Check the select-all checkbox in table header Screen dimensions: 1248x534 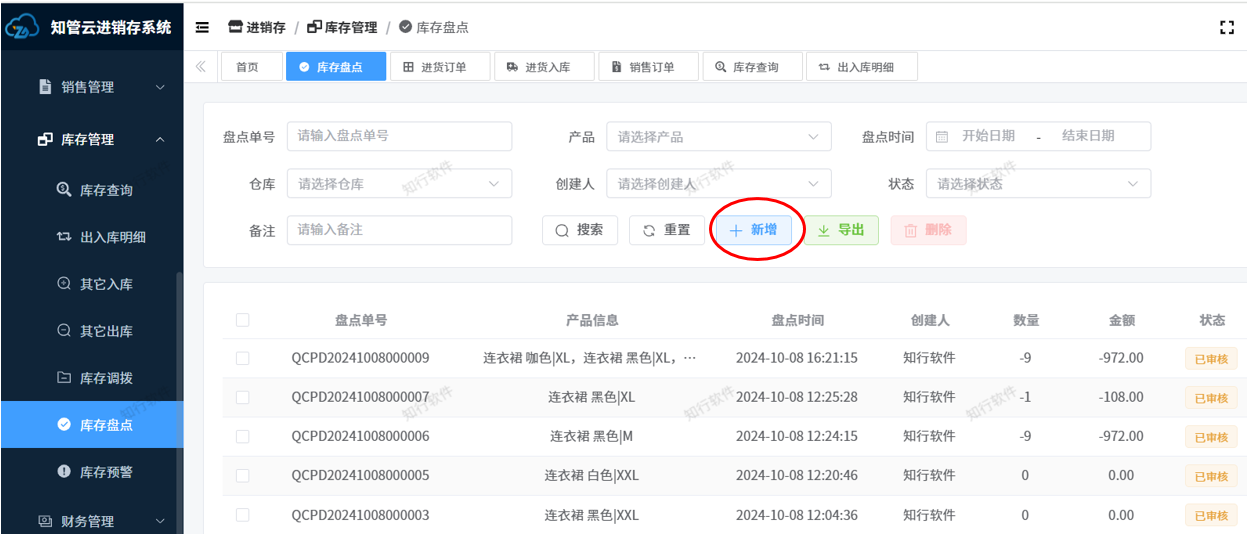(242, 320)
